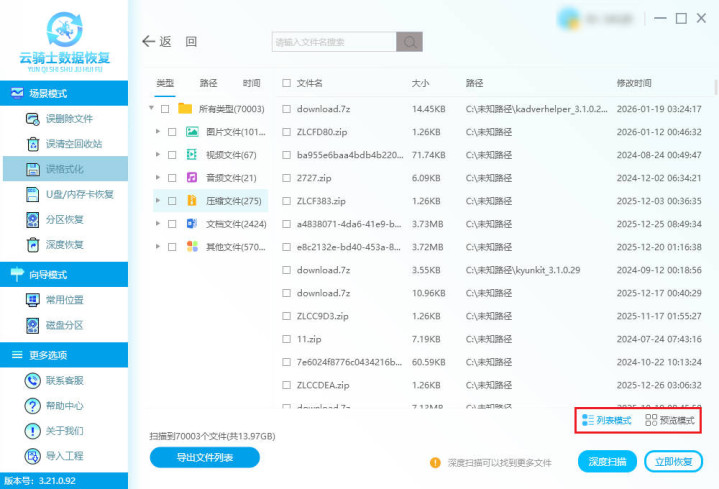Select the row e8c2132e-bd40-453a-8...
This screenshot has height=489, width=719.
pos(492,247)
